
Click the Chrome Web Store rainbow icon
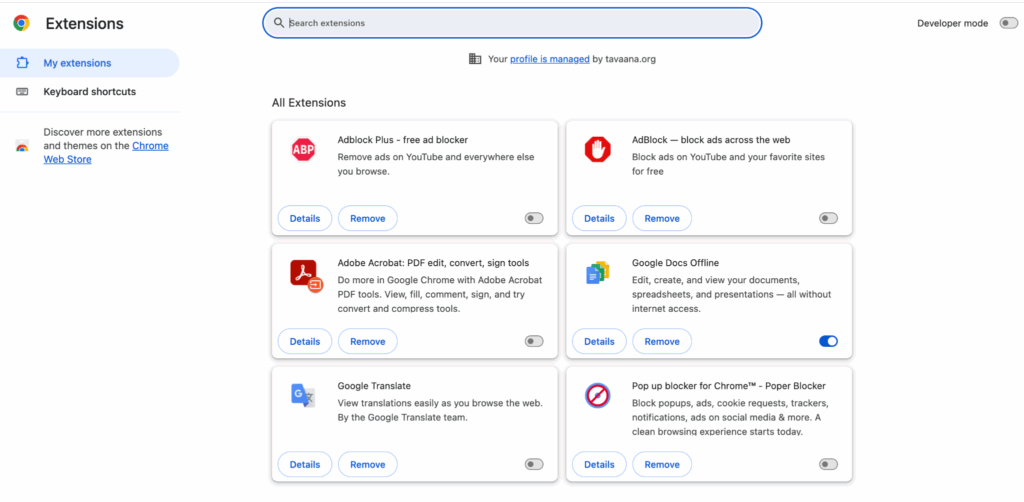(22, 146)
